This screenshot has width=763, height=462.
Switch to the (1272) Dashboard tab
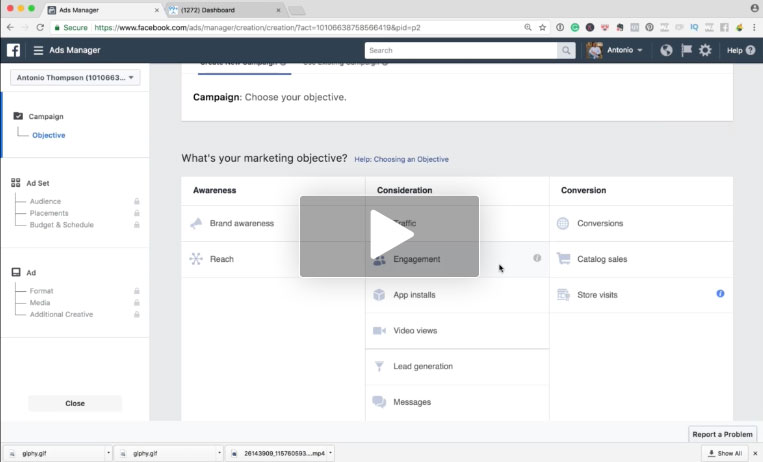[x=224, y=10]
